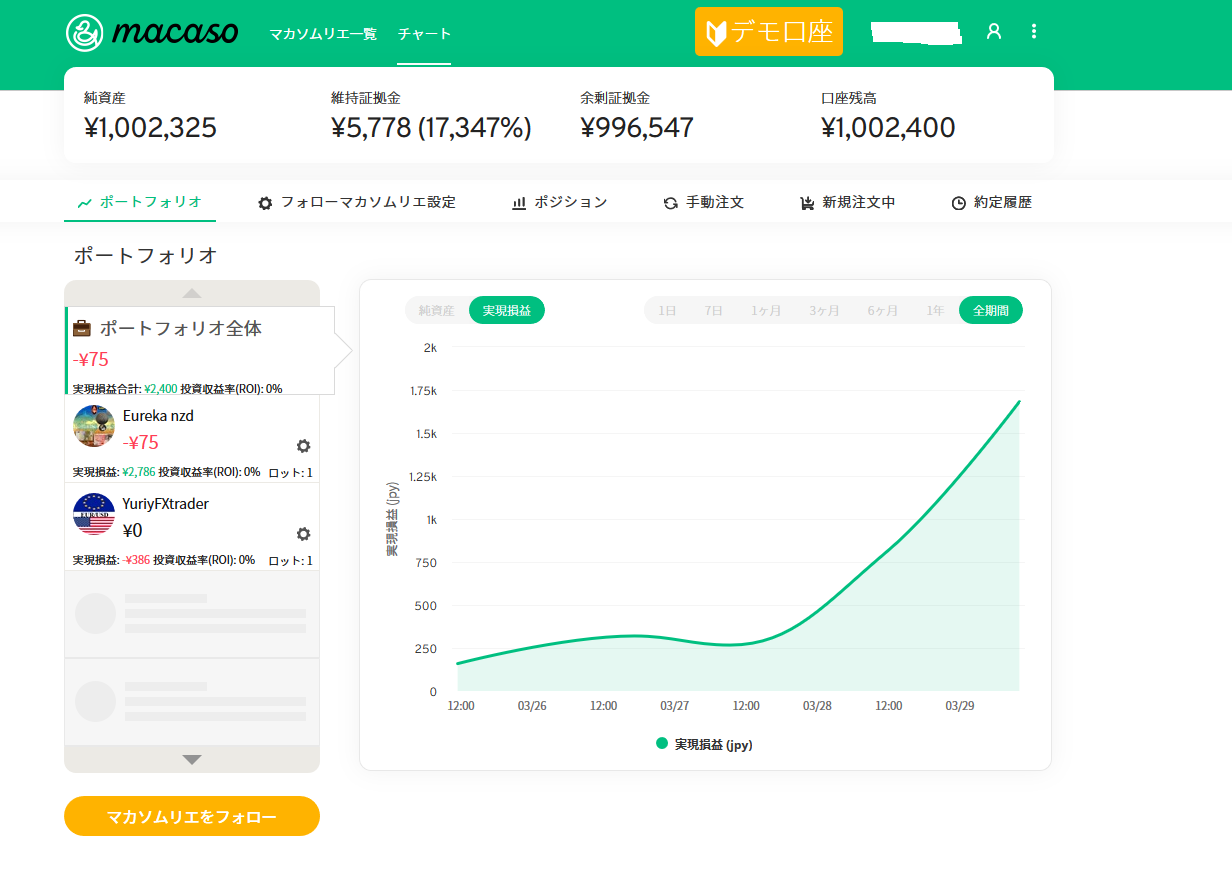Click the portfolio briefcase icon
This screenshot has height=873, width=1232.
[82, 328]
